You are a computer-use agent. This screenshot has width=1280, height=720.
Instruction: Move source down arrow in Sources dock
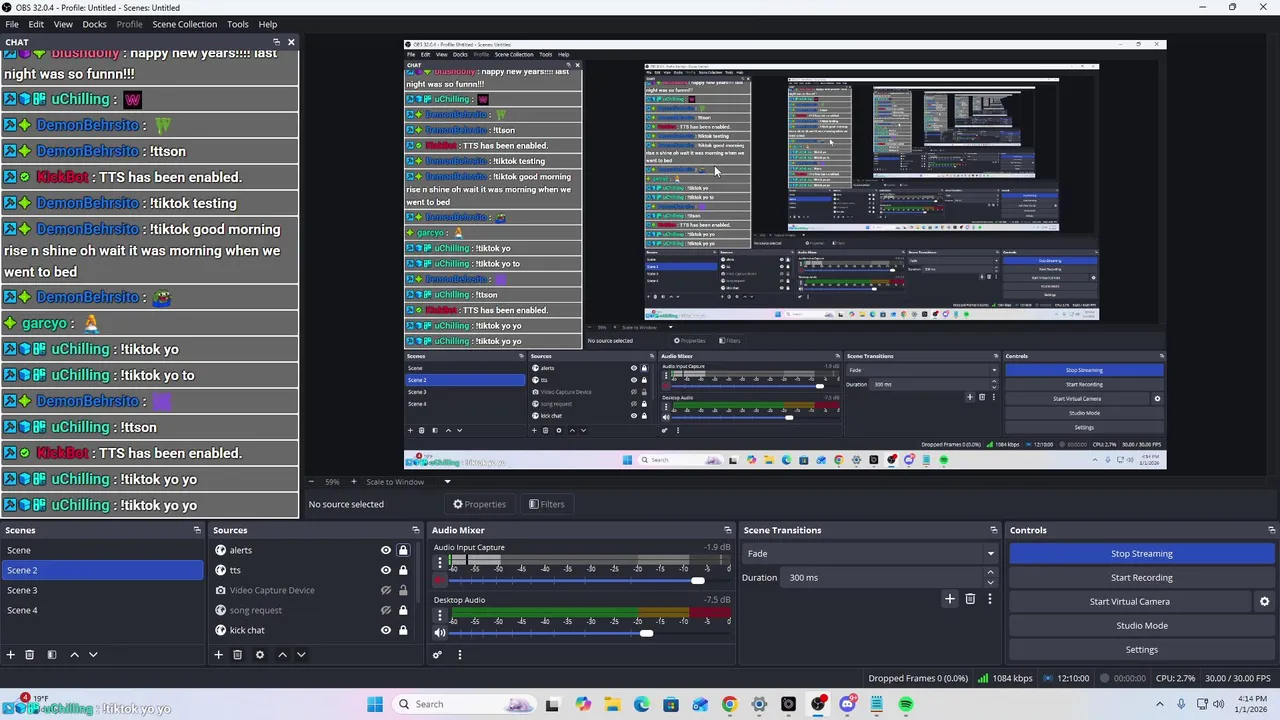(x=301, y=655)
